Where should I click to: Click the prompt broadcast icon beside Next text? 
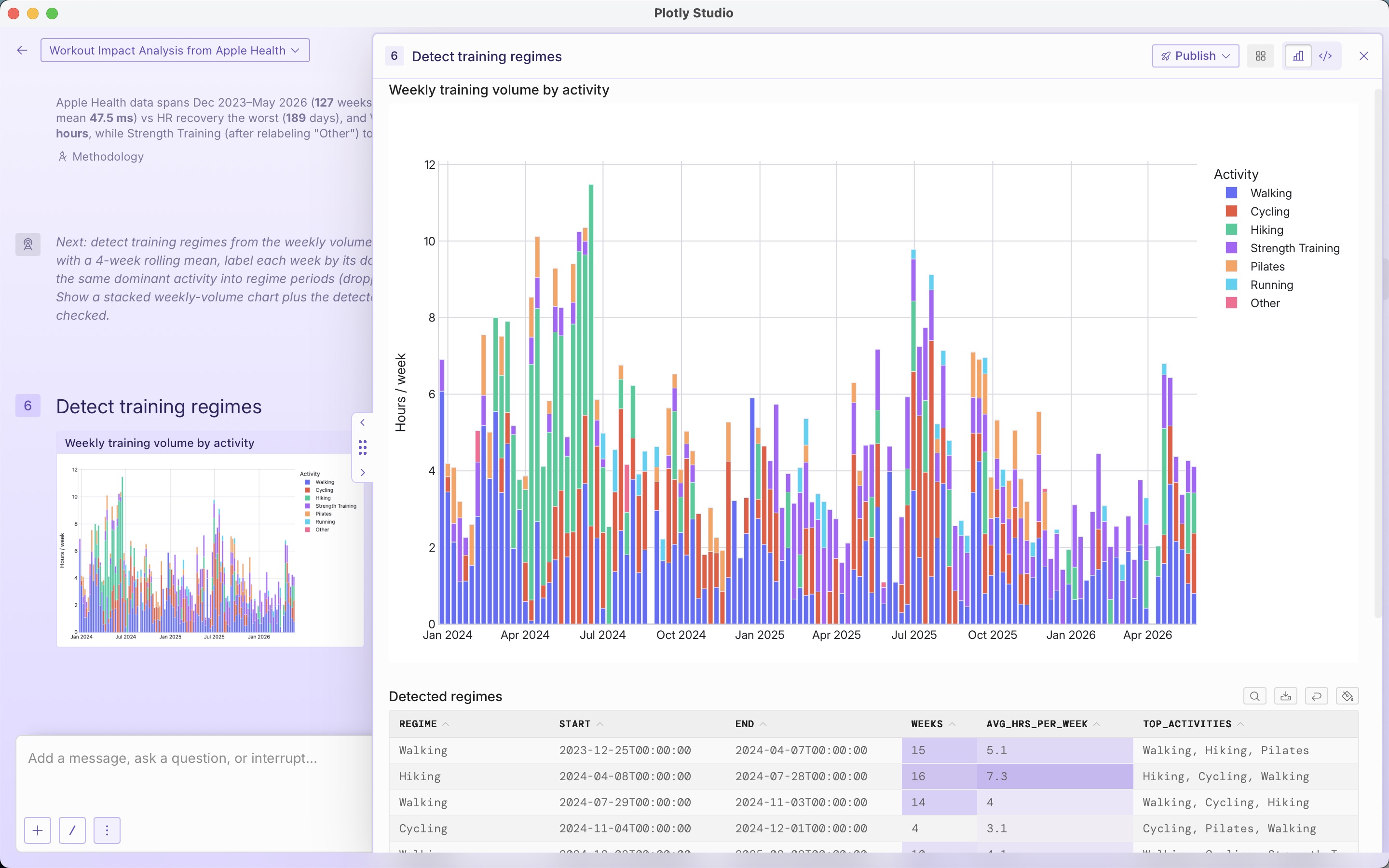[x=27, y=244]
